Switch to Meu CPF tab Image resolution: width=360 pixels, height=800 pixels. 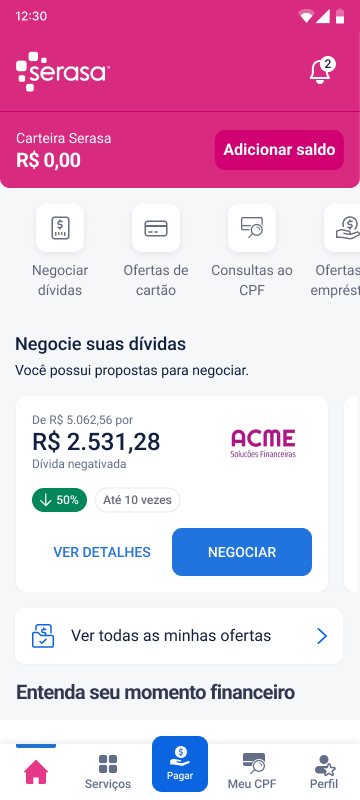click(253, 771)
